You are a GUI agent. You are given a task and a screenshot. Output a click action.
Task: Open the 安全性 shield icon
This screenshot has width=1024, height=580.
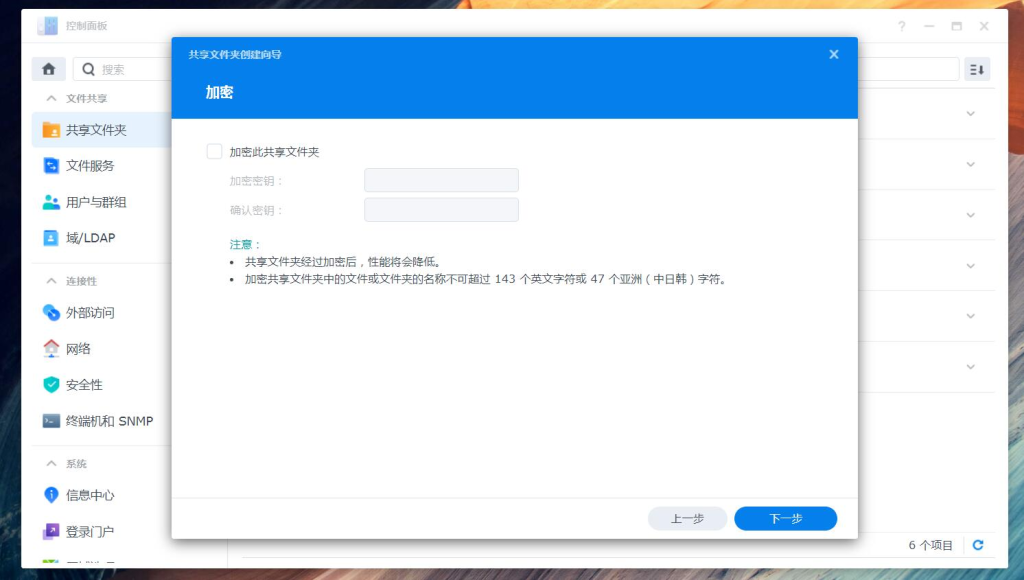tap(48, 384)
